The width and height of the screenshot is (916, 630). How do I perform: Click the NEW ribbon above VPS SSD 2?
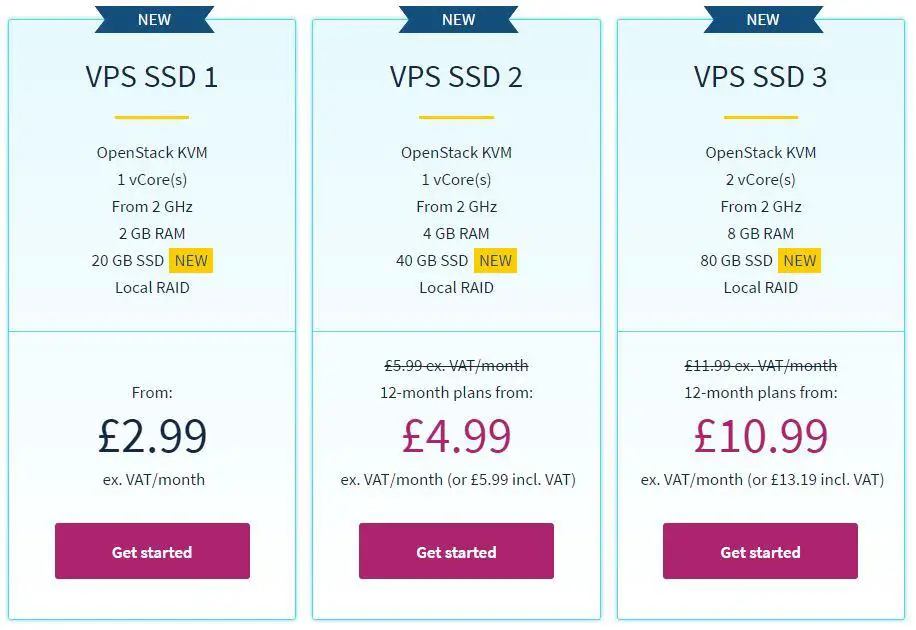point(458,19)
